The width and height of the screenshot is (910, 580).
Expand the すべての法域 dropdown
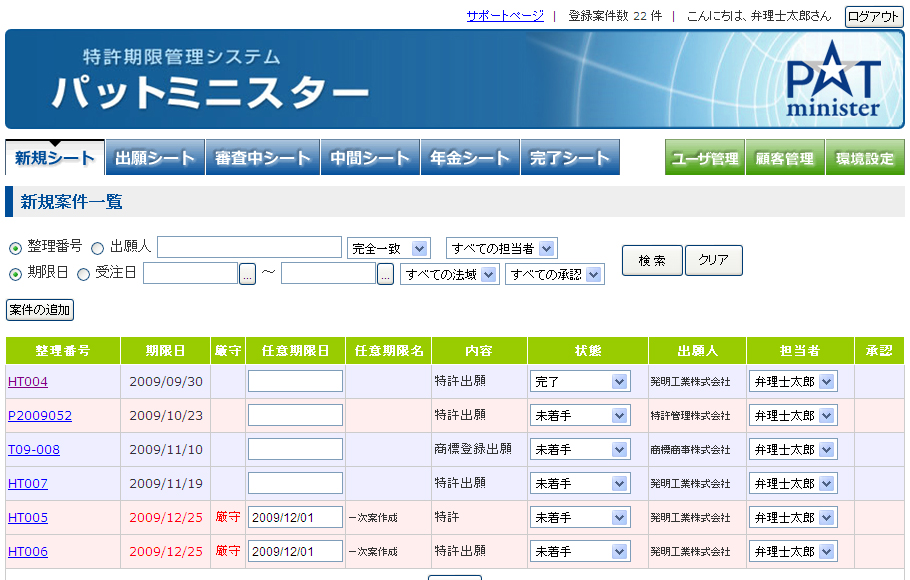[450, 274]
